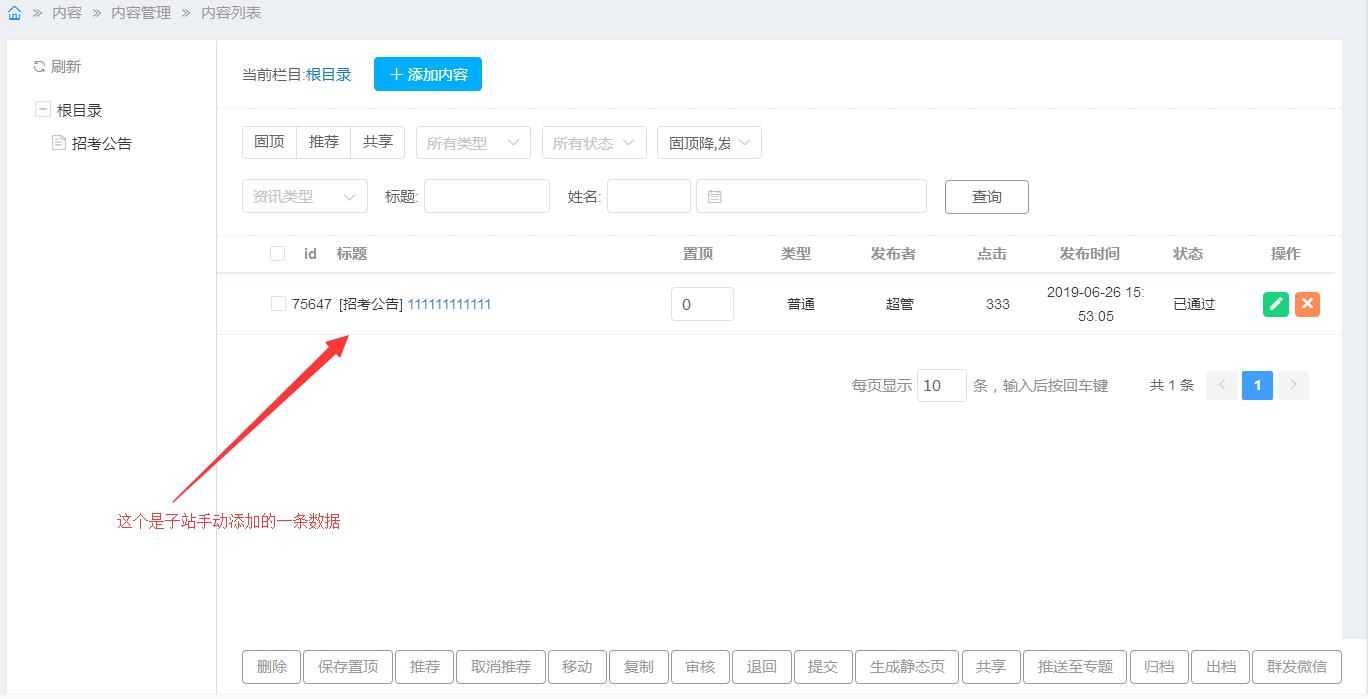Select 根目录 in the tree

pos(79,110)
